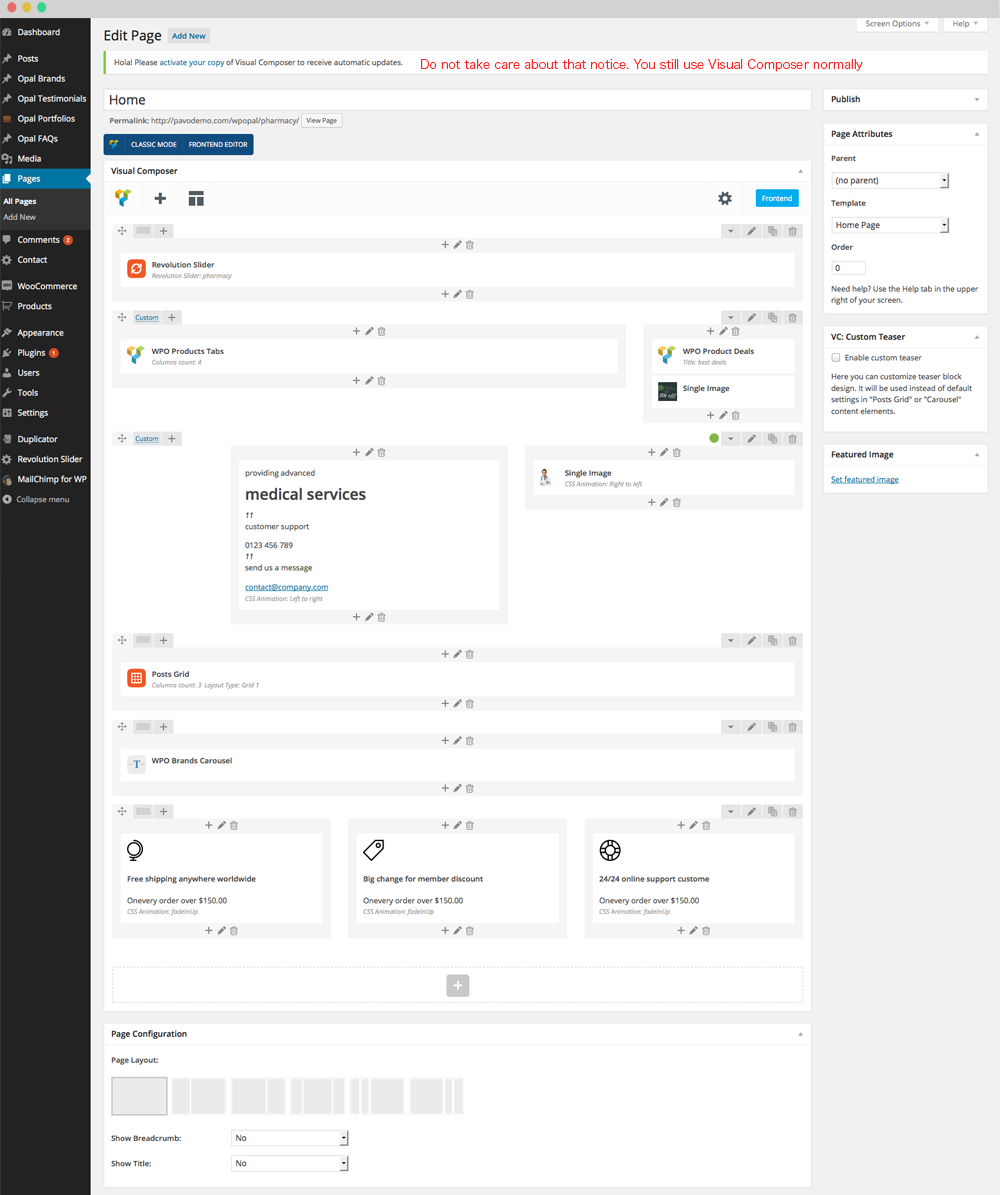
Task: Open the Parent page dropdown
Action: [x=889, y=180]
